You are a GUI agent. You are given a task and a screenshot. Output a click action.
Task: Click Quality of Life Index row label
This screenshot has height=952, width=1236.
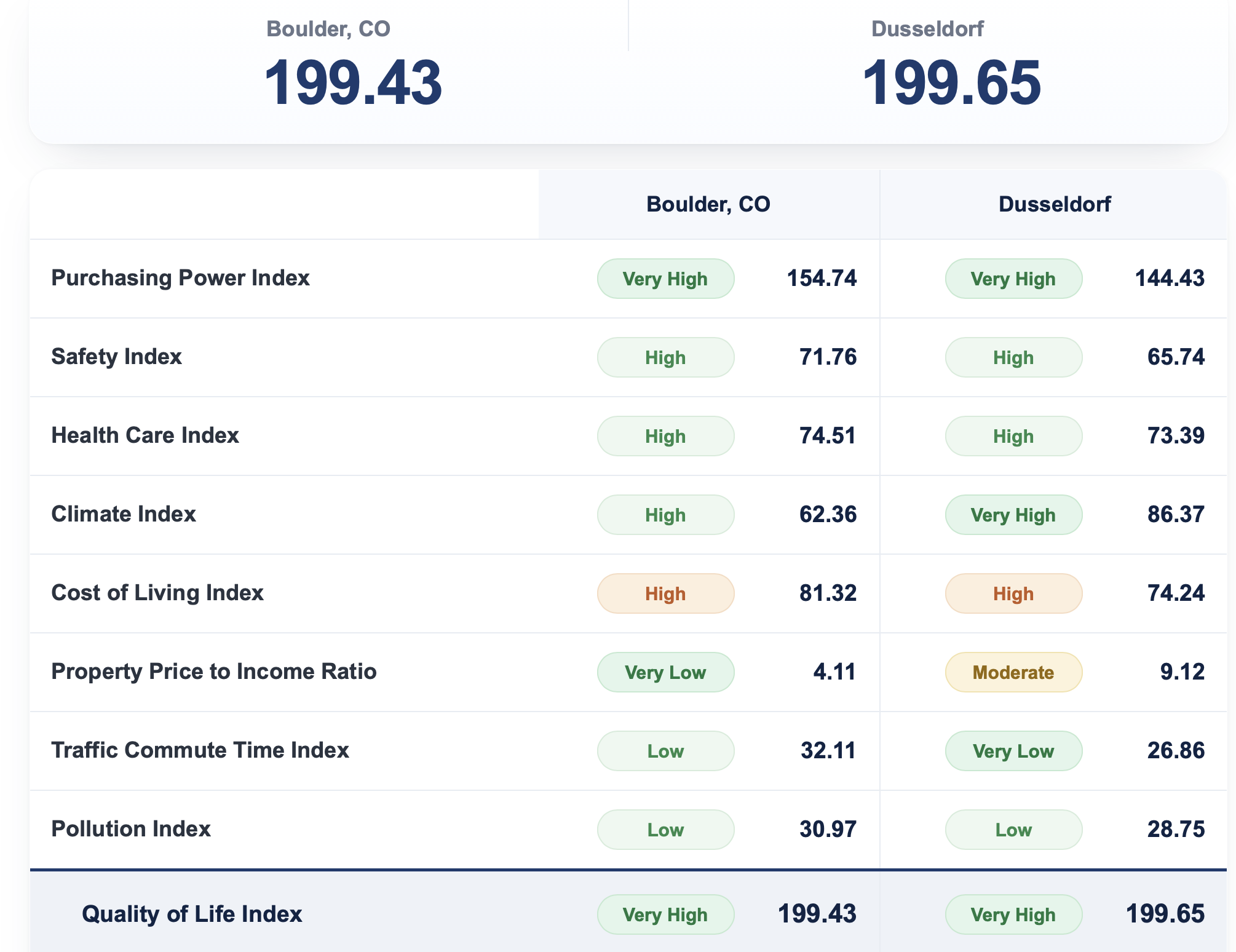(192, 914)
